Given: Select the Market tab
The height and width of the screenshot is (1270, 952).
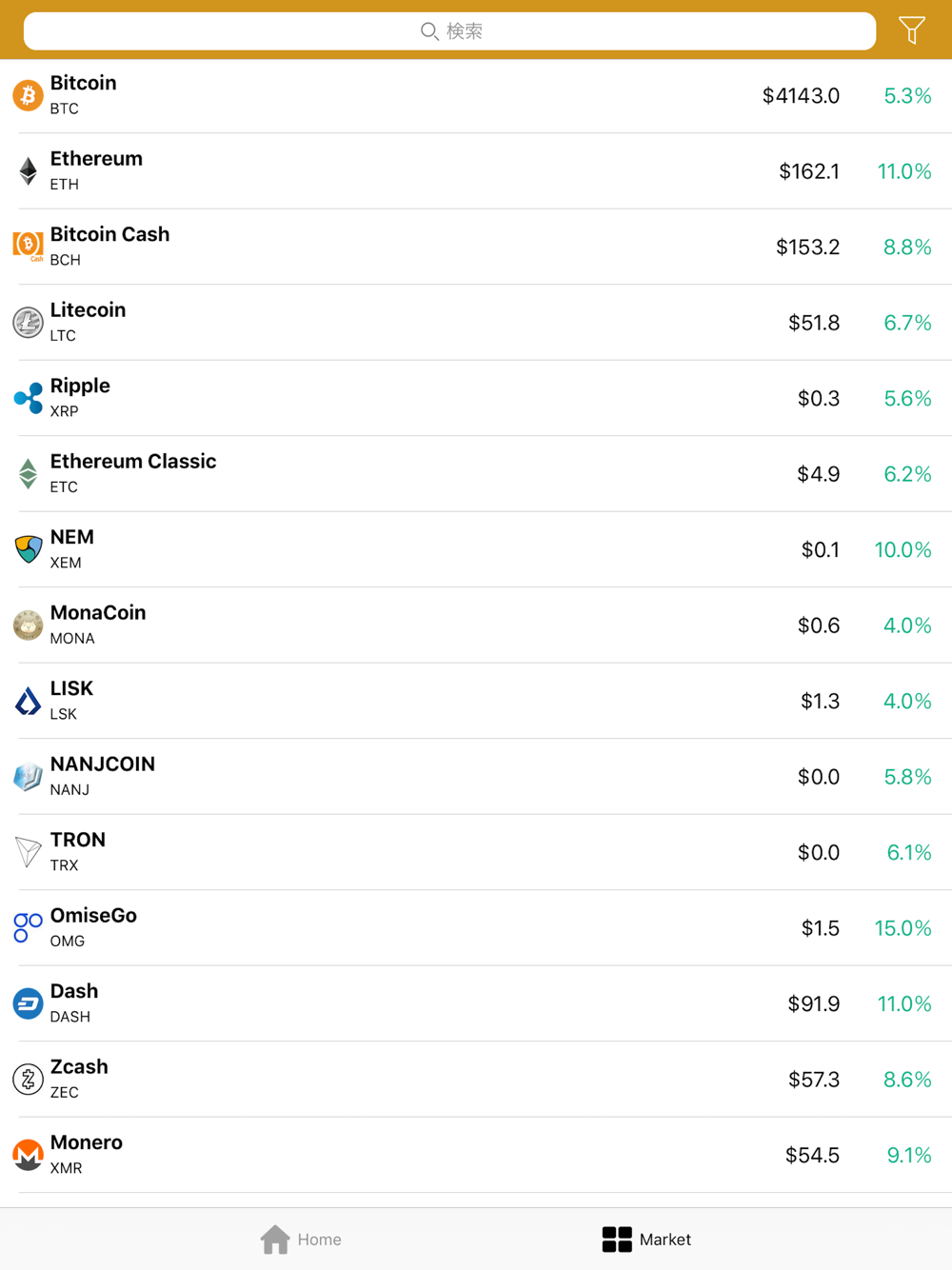Looking at the screenshot, I should coord(646,1240).
